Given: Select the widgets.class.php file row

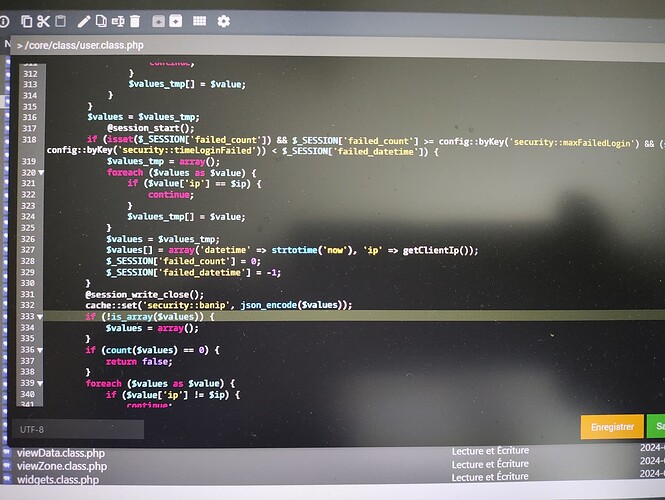Looking at the screenshot, I should [x=332, y=478].
